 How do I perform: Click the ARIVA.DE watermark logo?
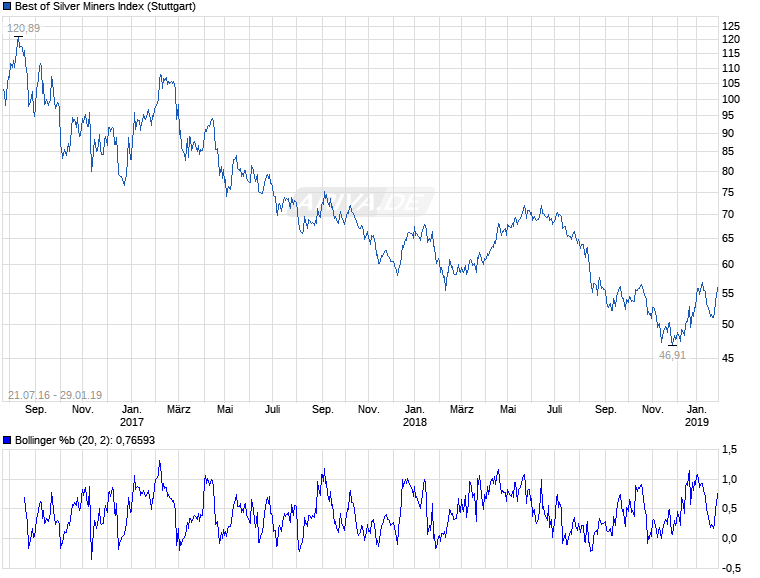[x=364, y=202]
